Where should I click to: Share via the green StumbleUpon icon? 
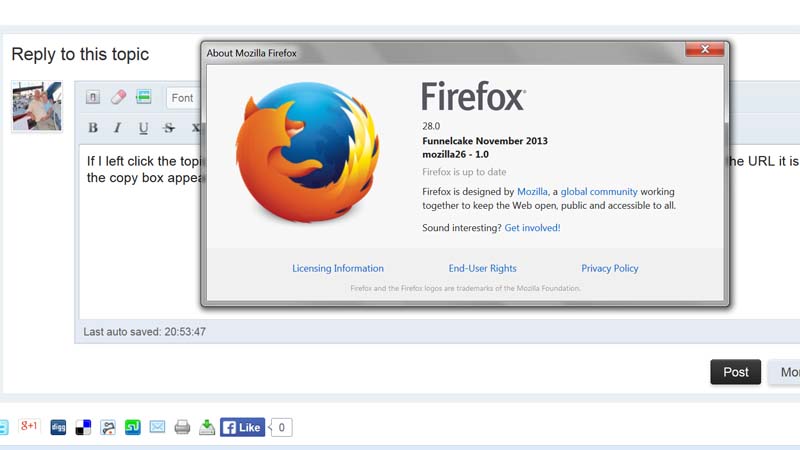(133, 427)
